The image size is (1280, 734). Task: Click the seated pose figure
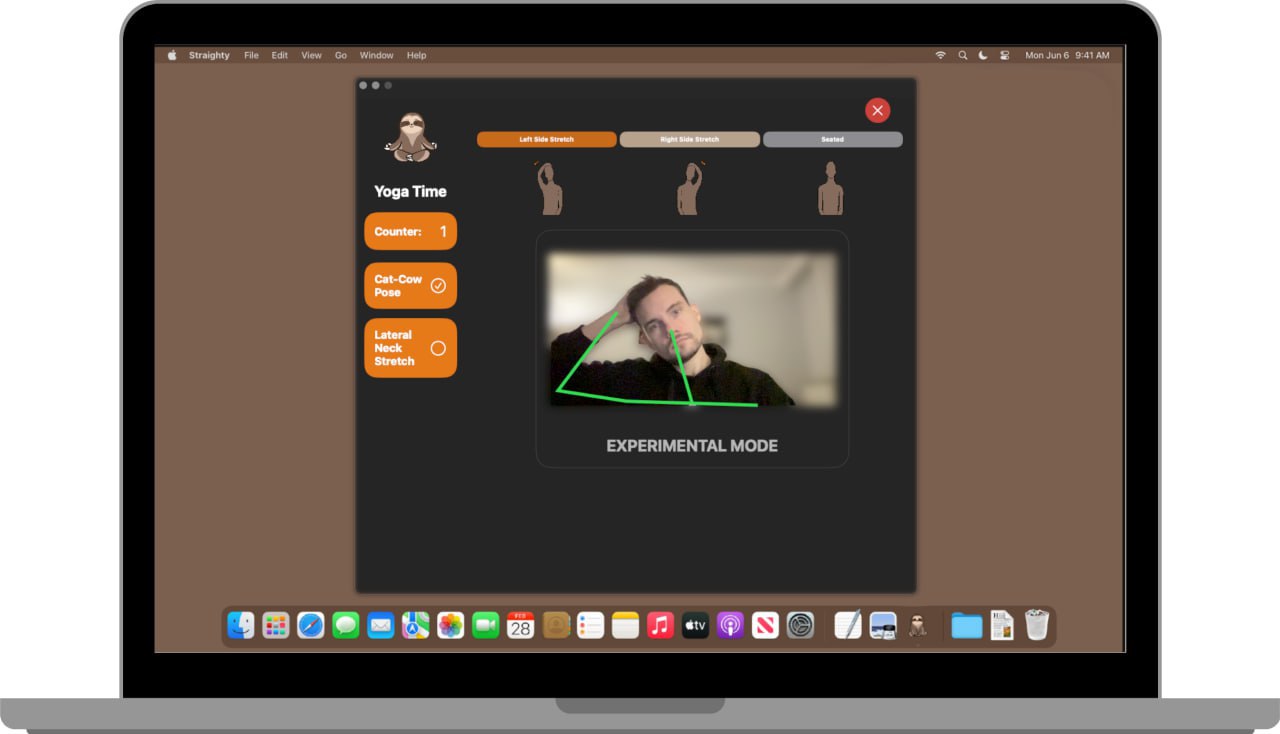[831, 188]
